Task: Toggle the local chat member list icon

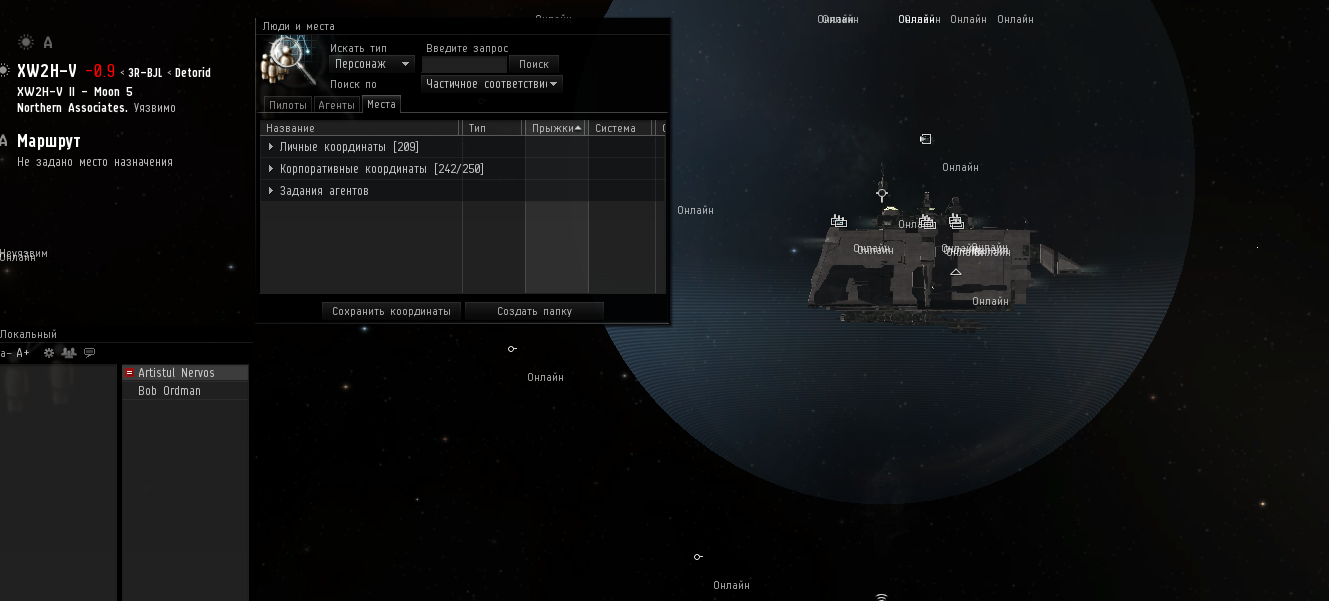Action: 69,353
